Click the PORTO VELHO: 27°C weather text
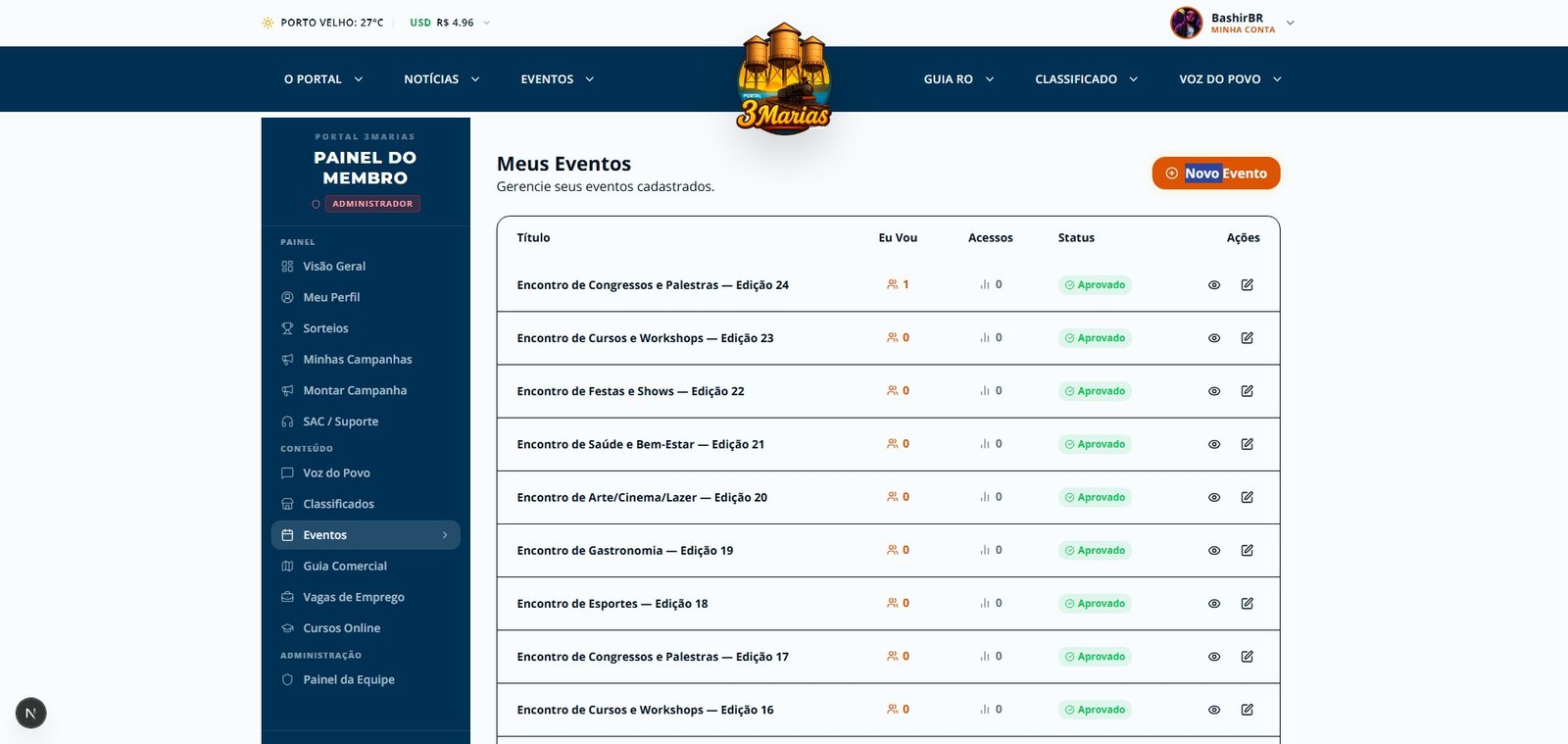This screenshot has width=1568, height=744. [x=332, y=23]
